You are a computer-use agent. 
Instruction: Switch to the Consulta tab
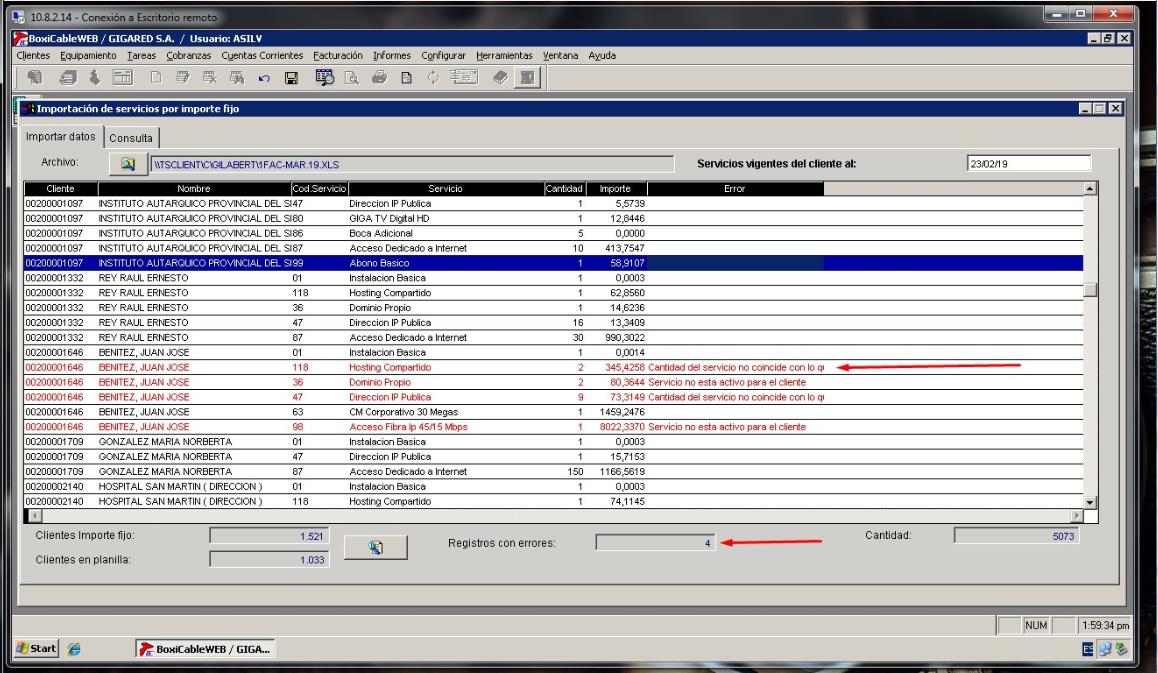tap(132, 136)
